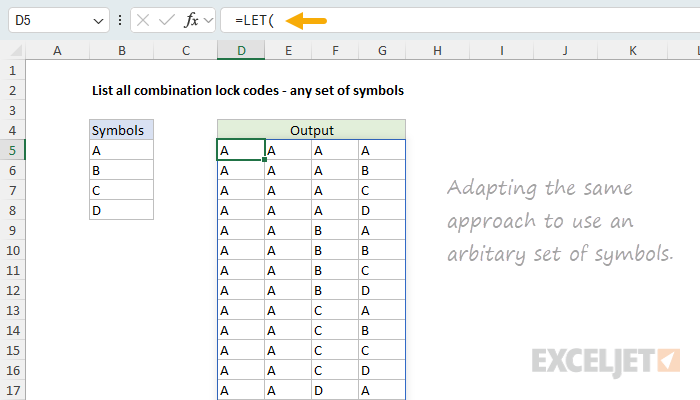Select row 5 header
This screenshot has height=400, width=700.
click(12, 150)
